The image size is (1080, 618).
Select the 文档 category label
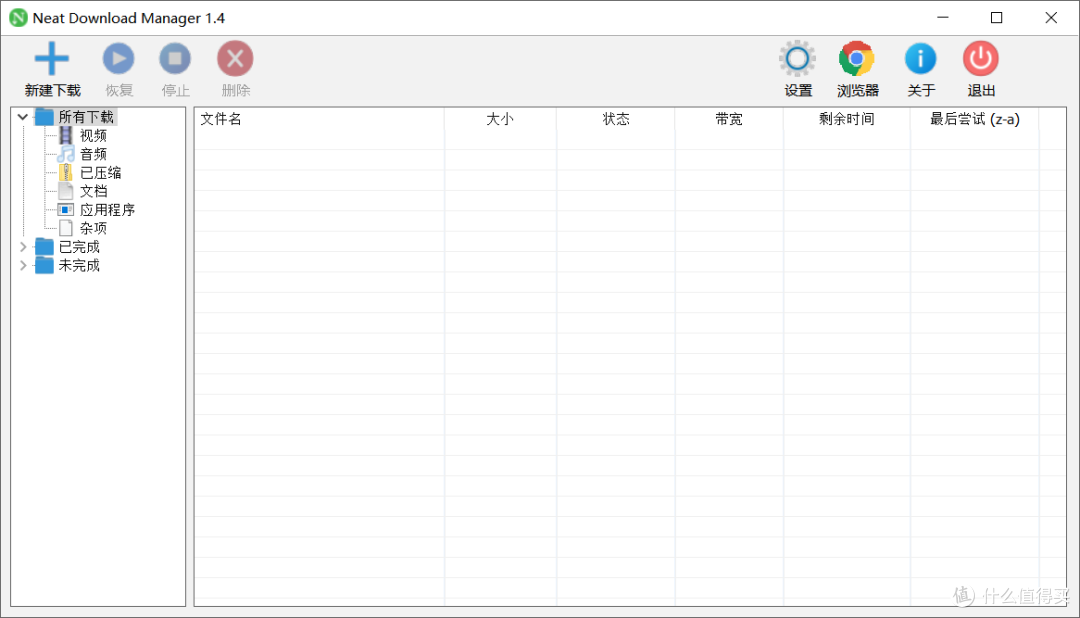coord(94,192)
